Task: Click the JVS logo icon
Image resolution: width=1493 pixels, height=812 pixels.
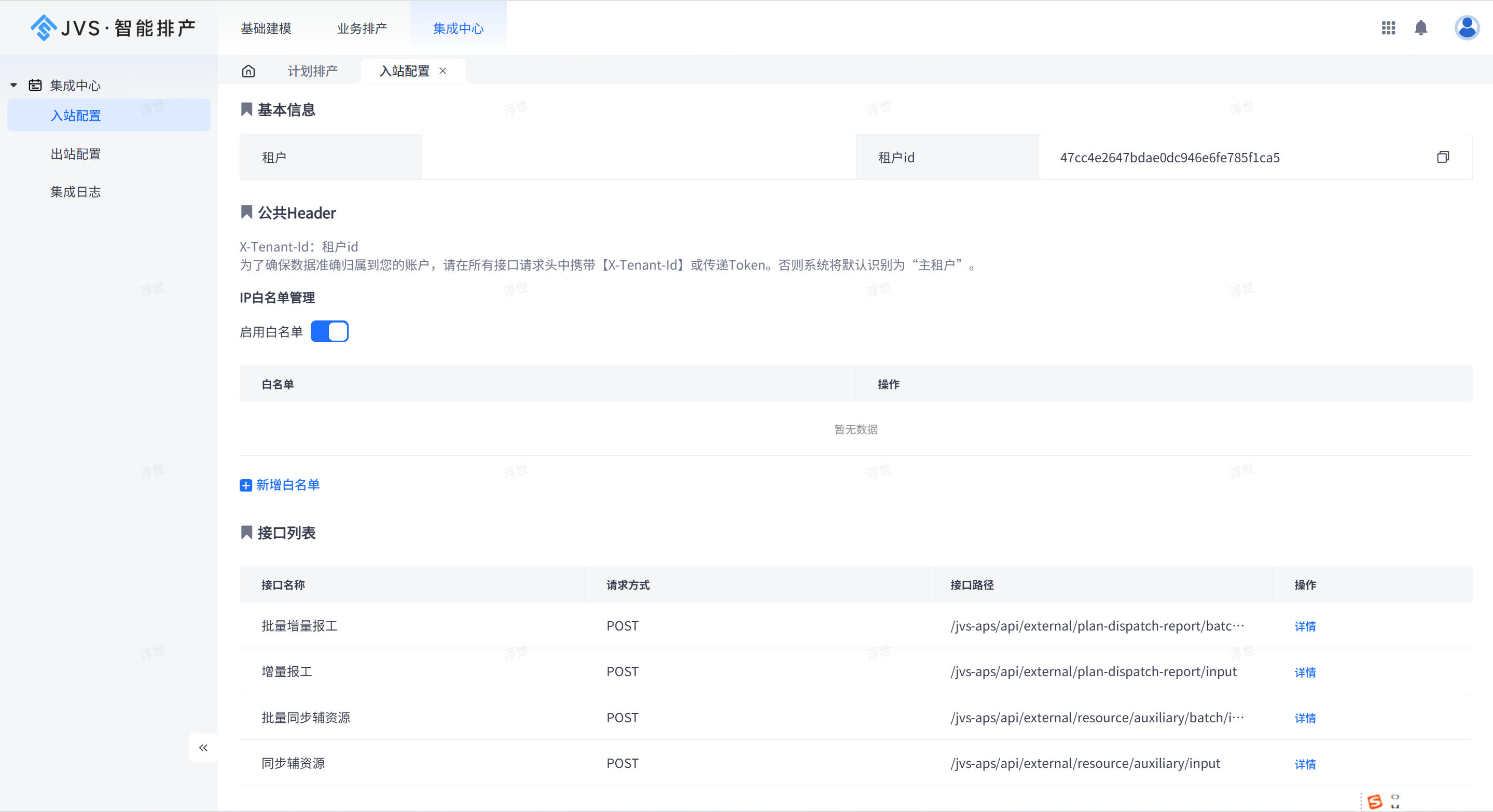Action: coord(44,27)
